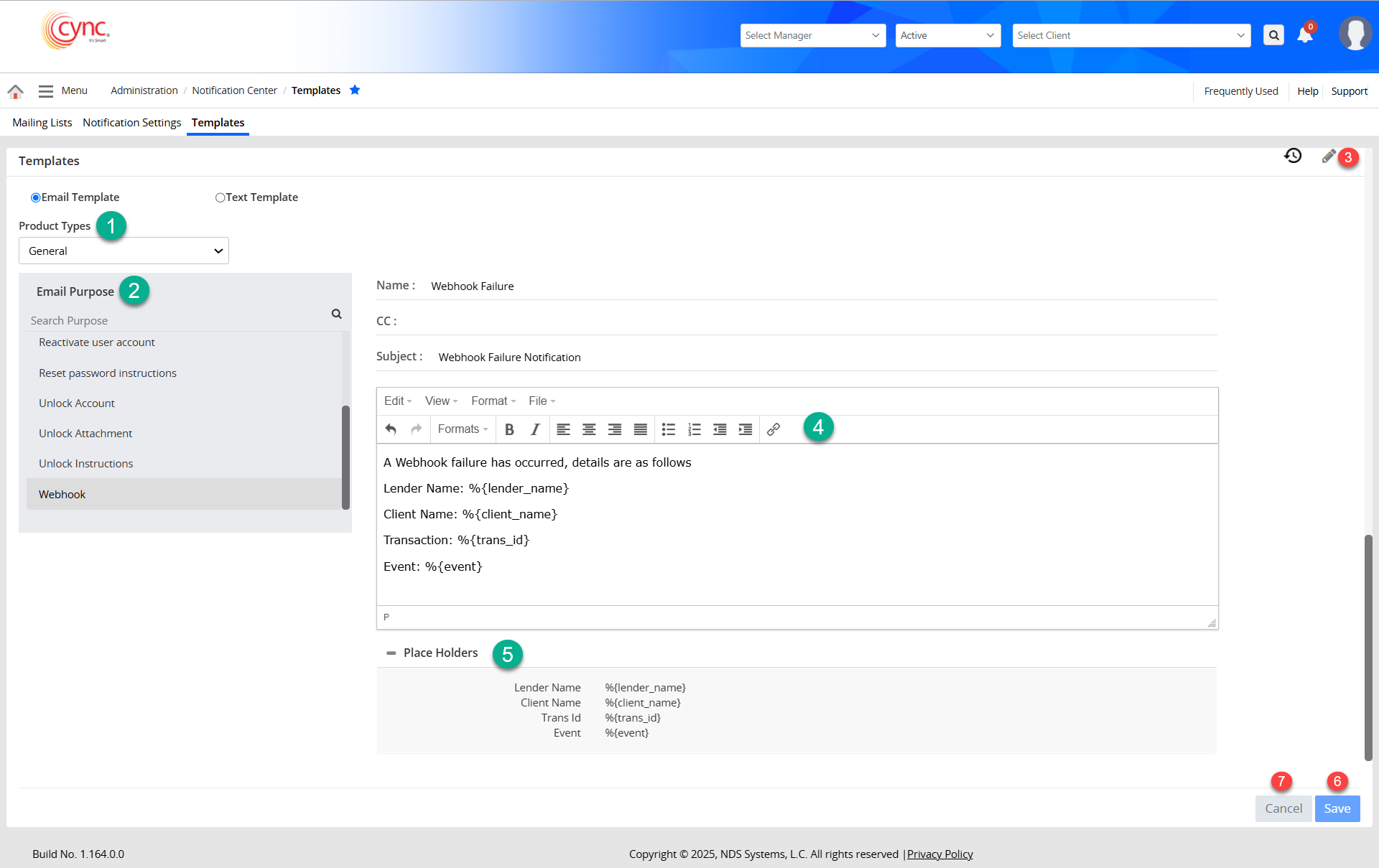Select the Text Template radio button
The image size is (1379, 868).
(x=220, y=197)
